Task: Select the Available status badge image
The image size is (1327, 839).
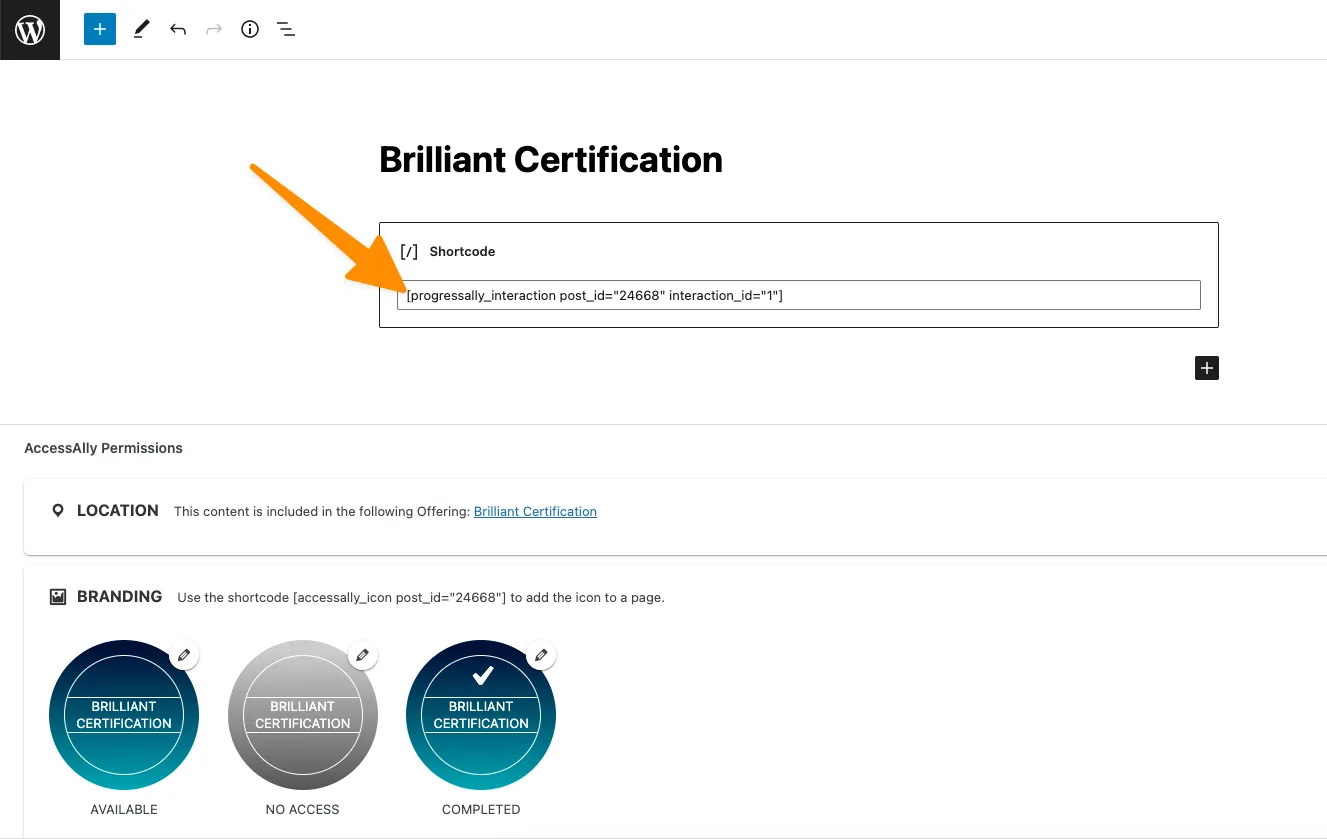Action: (x=124, y=715)
